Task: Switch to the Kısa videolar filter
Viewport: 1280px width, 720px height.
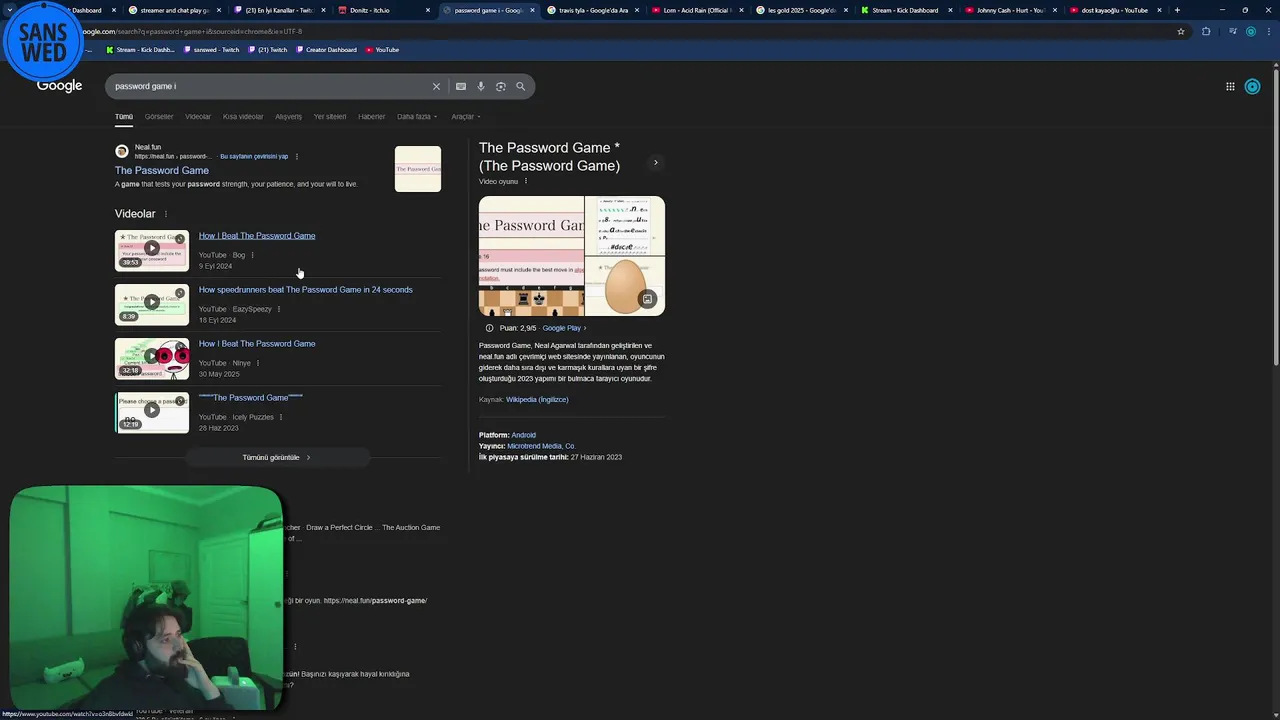Action: point(243,117)
